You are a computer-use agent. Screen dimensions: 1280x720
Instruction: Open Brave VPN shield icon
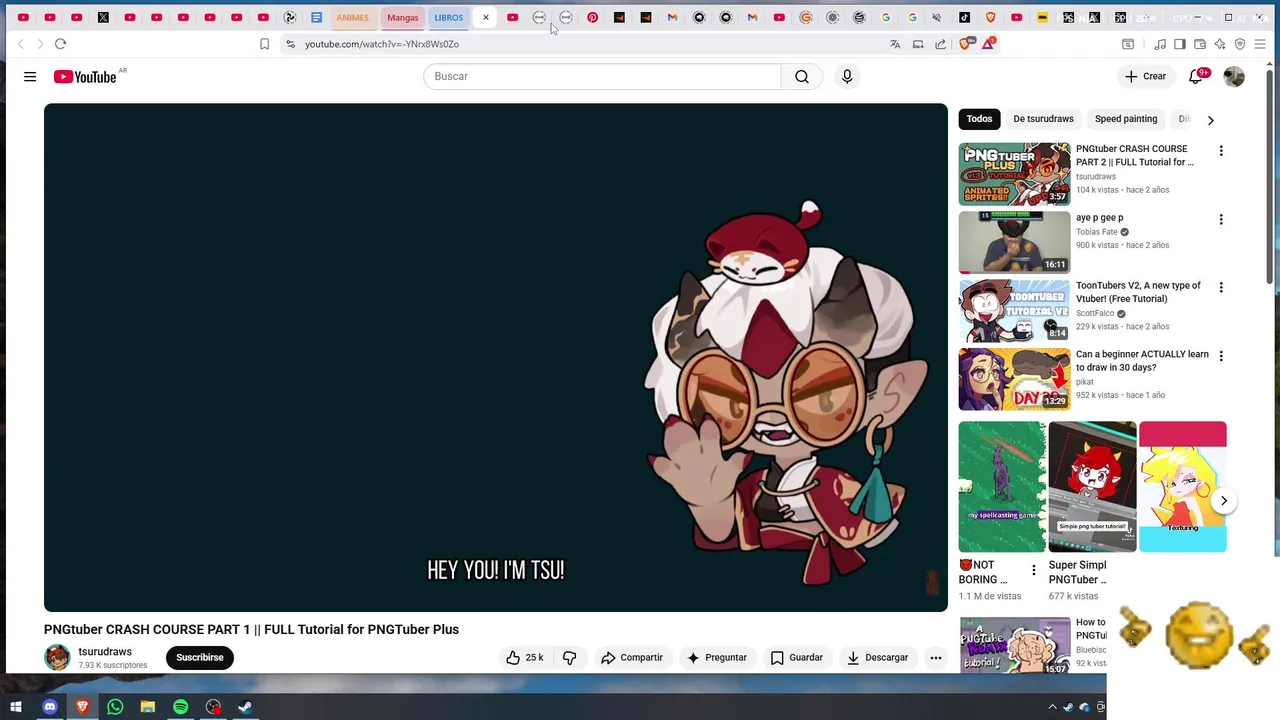click(1240, 44)
